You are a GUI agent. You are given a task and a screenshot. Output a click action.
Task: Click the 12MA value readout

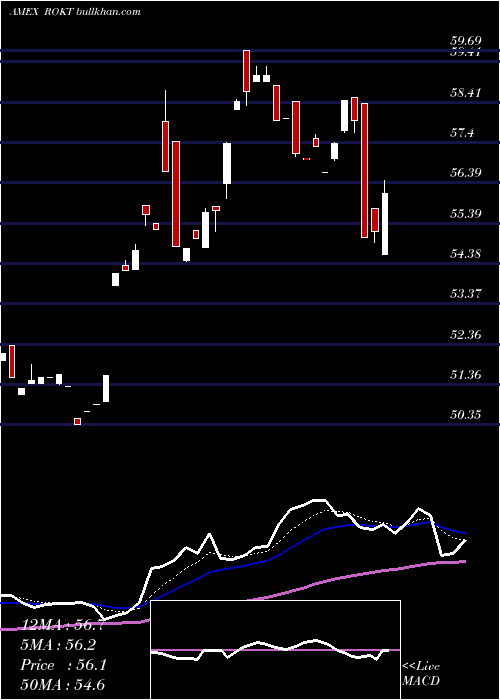[x=62, y=626]
